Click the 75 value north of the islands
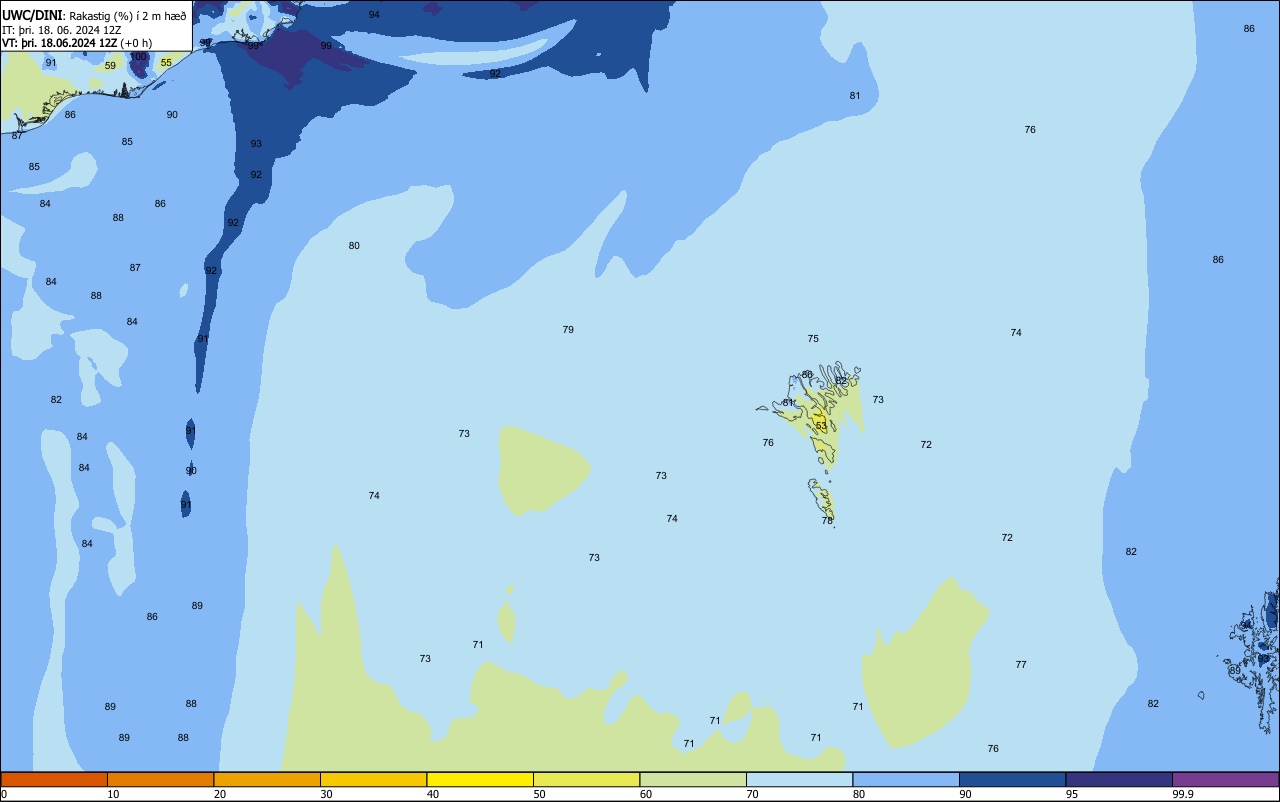 click(813, 339)
